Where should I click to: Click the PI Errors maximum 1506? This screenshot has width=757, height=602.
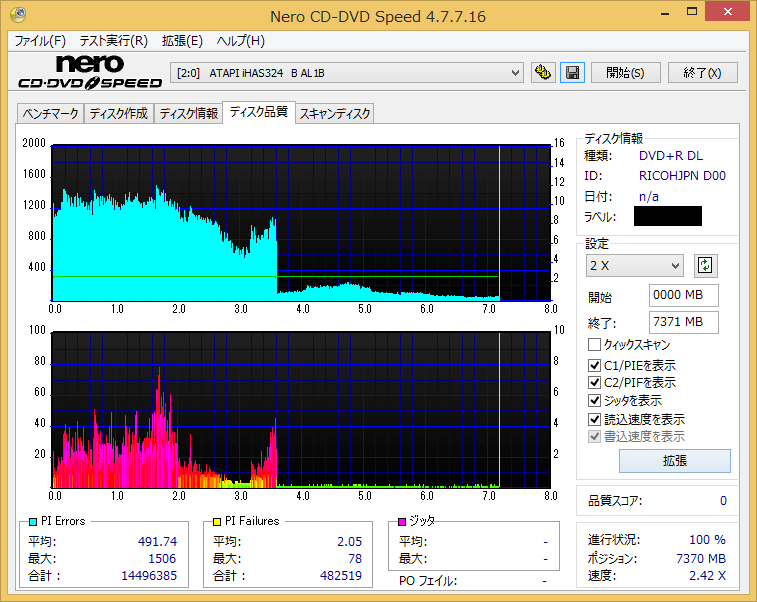[x=162, y=559]
